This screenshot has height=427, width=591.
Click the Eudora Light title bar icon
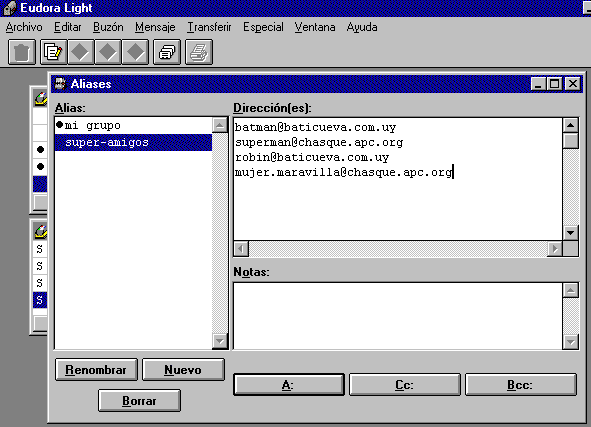pyautogui.click(x=9, y=8)
